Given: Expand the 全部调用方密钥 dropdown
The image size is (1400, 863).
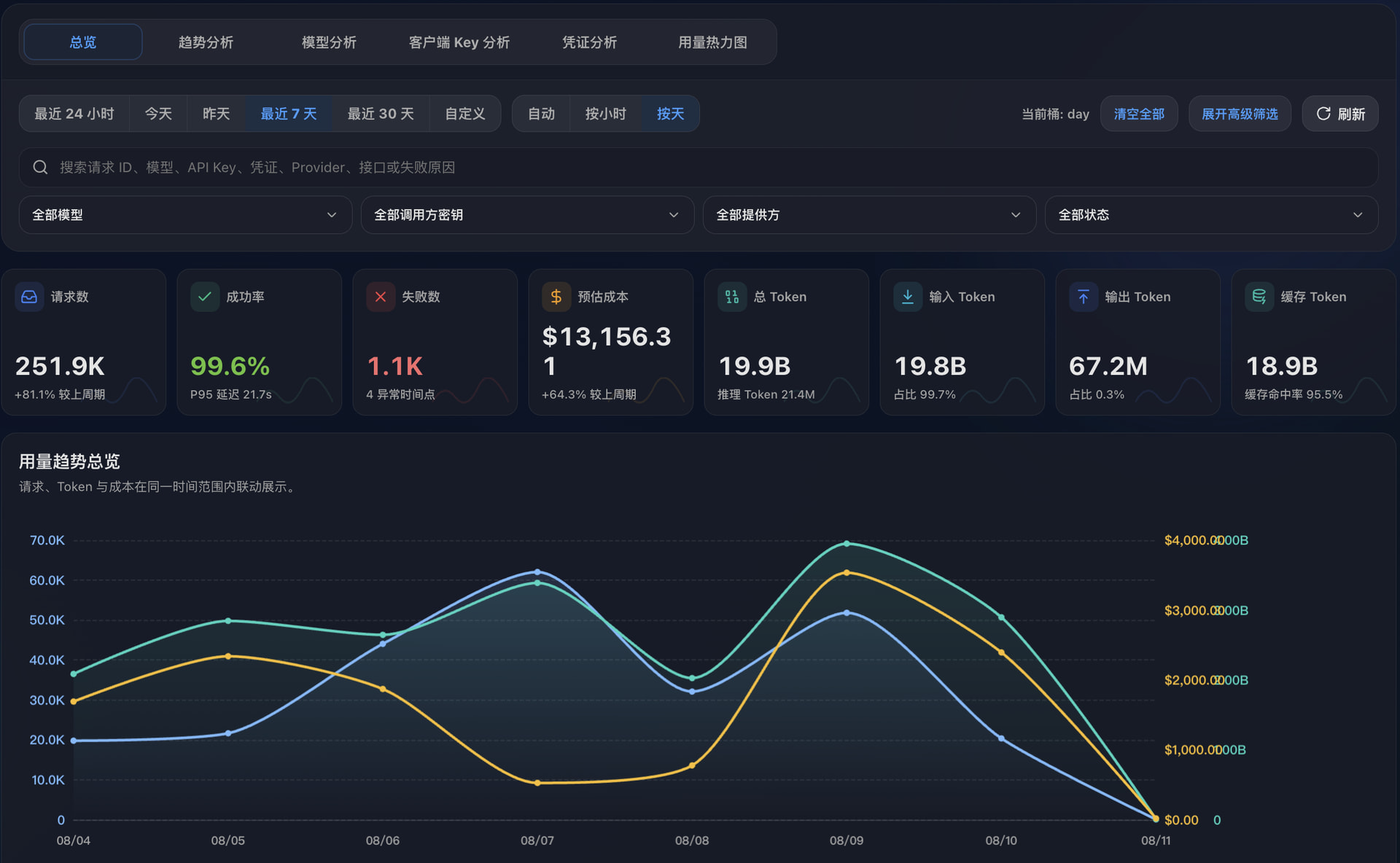Looking at the screenshot, I should click(x=527, y=215).
